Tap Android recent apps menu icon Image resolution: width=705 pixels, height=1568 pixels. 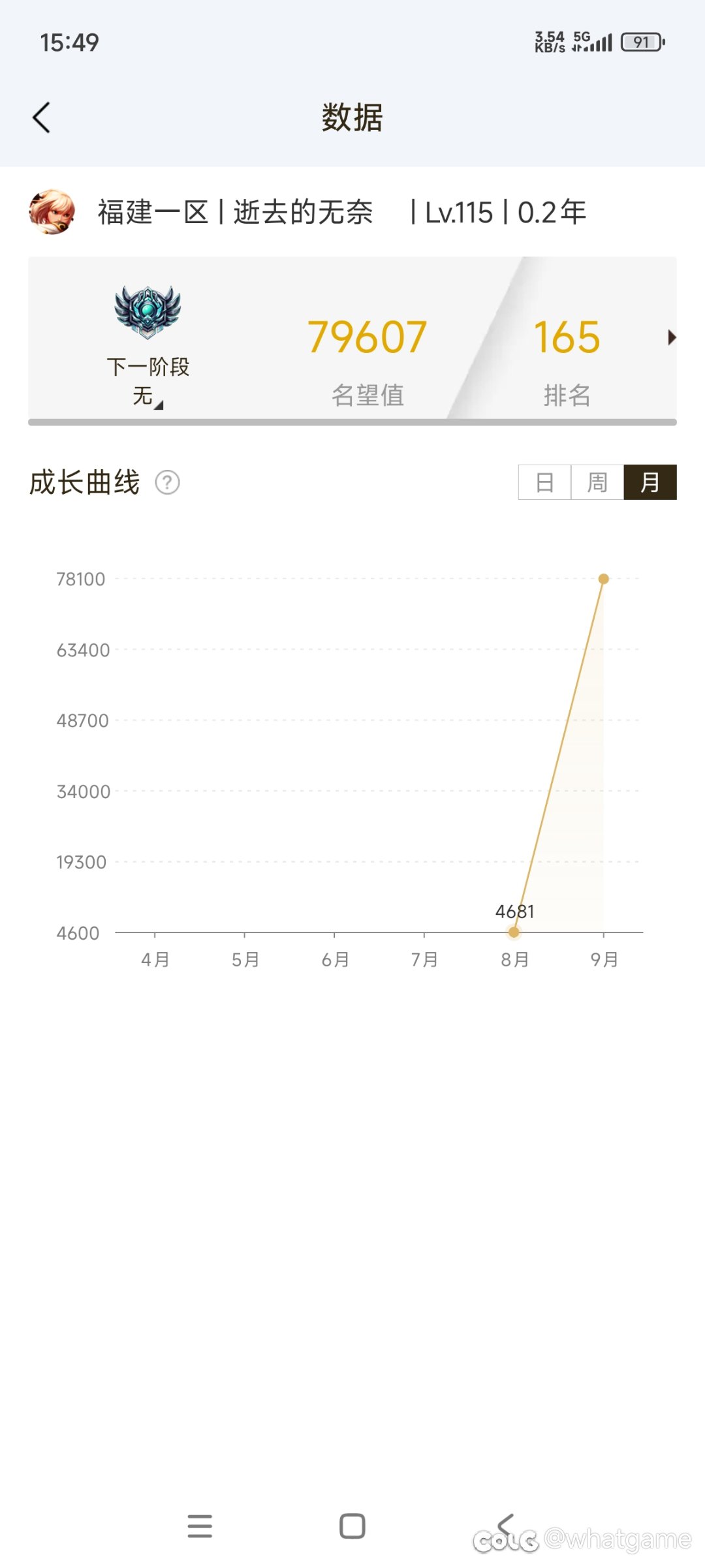point(200,1526)
